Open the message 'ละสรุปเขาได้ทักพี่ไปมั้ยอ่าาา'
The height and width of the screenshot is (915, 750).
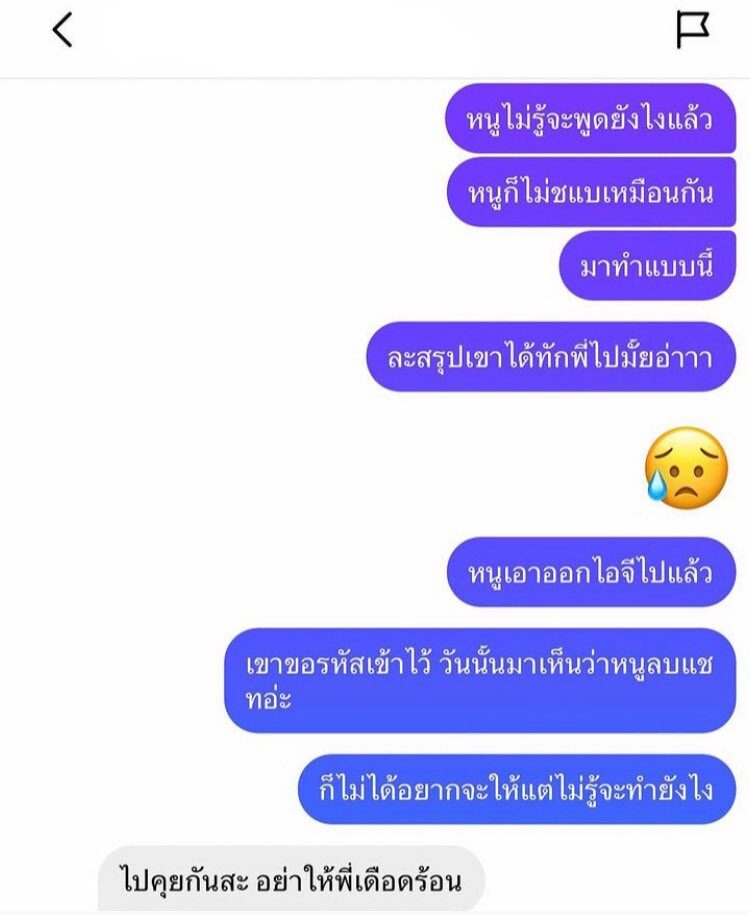pos(550,357)
